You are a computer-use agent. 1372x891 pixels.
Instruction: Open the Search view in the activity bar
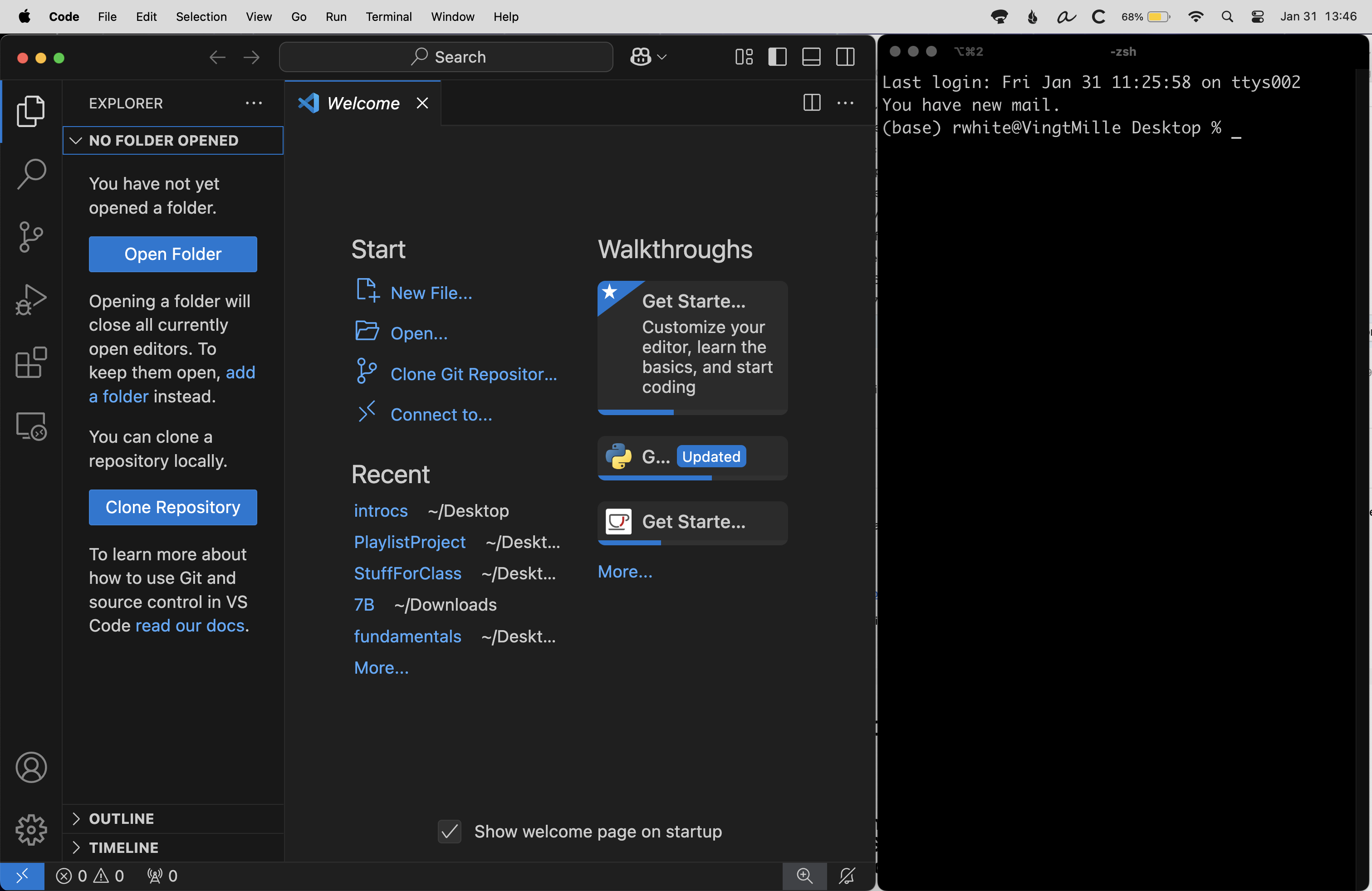click(x=30, y=173)
